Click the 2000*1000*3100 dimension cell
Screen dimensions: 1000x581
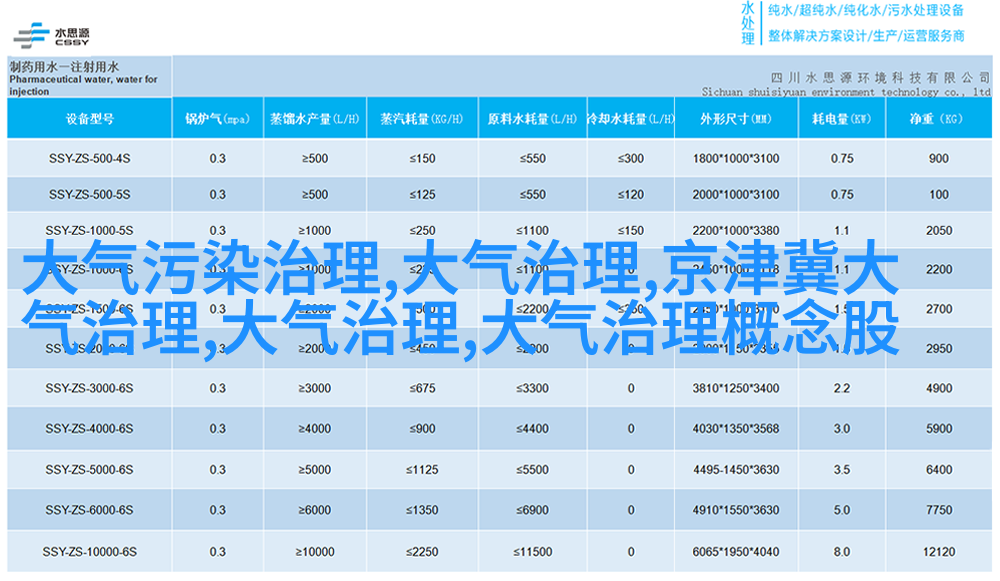736,195
